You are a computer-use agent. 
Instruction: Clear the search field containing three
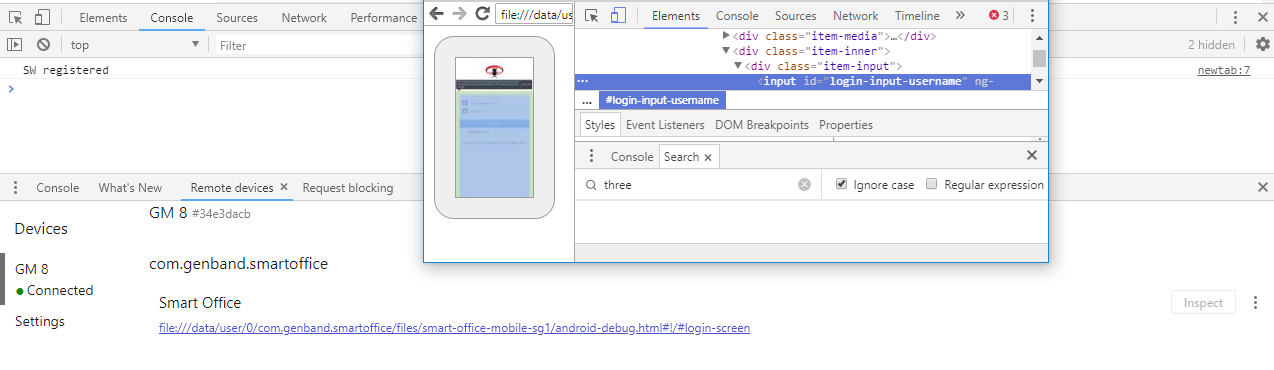[804, 185]
